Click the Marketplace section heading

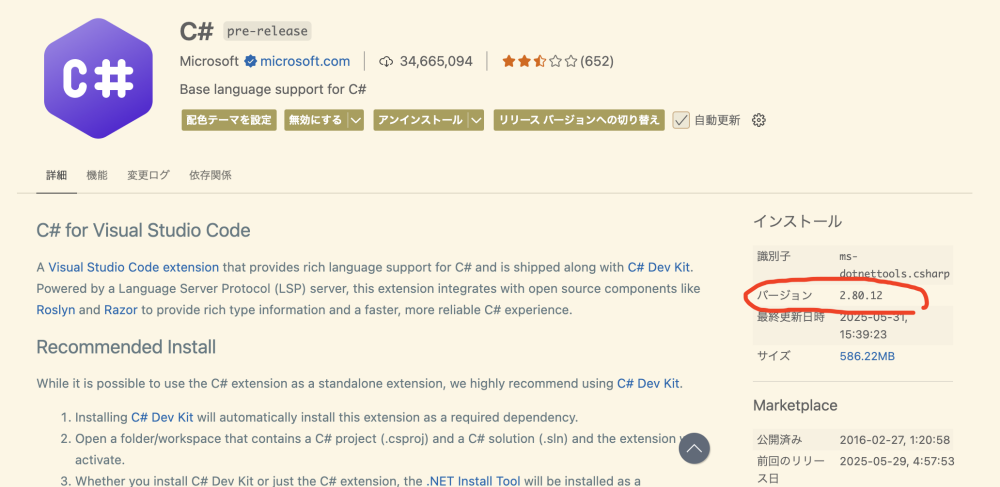coord(795,405)
